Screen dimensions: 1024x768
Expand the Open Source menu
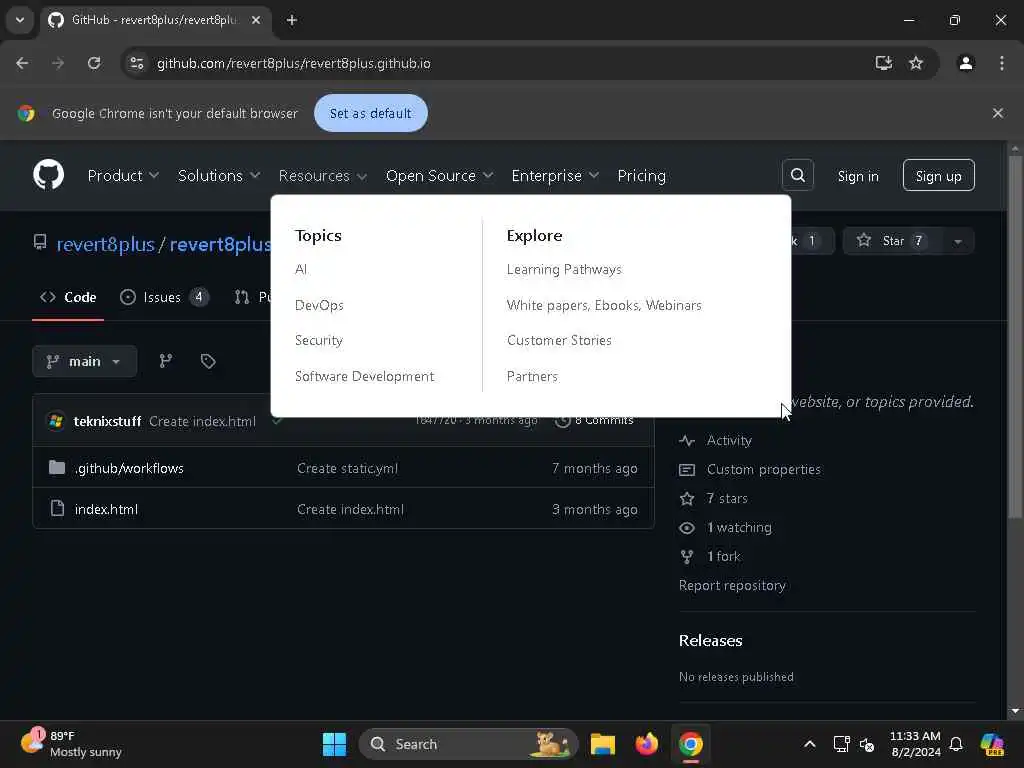pos(439,176)
